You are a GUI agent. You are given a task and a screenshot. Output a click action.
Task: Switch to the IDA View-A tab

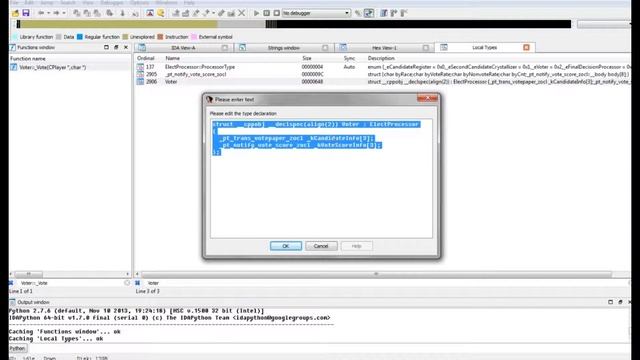tap(183, 48)
